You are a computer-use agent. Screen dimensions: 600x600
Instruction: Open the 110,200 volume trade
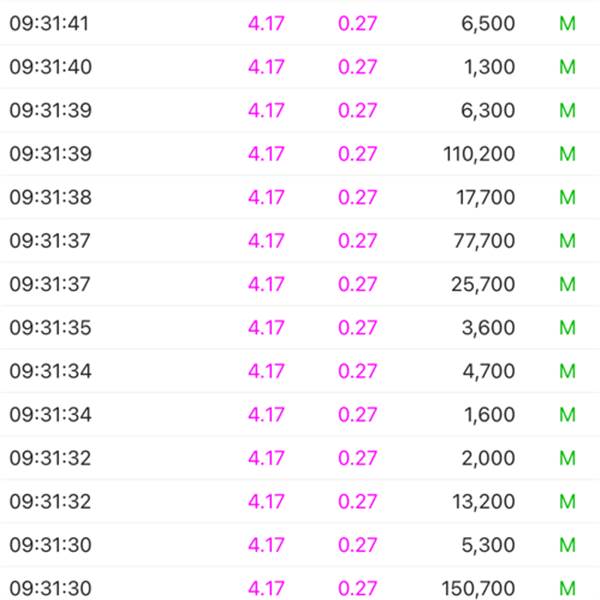click(x=300, y=153)
